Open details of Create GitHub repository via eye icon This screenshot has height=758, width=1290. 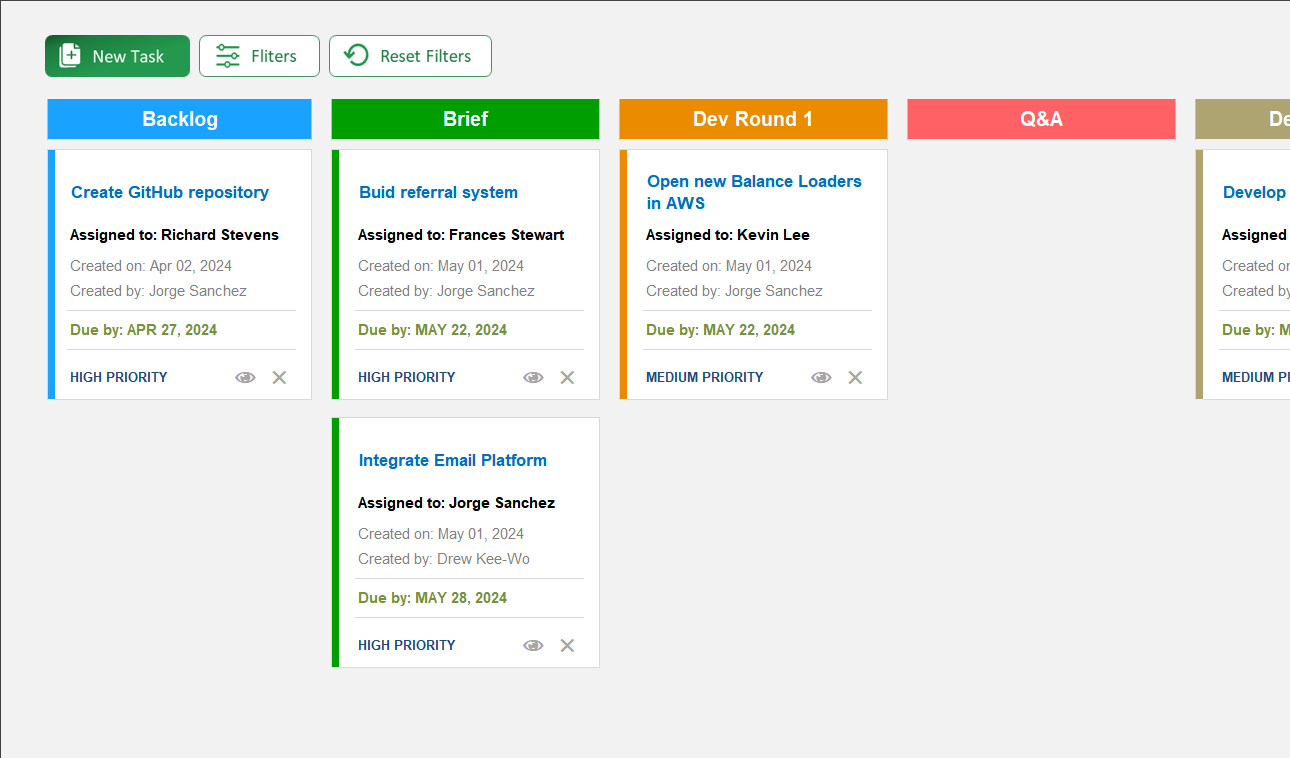(x=245, y=377)
